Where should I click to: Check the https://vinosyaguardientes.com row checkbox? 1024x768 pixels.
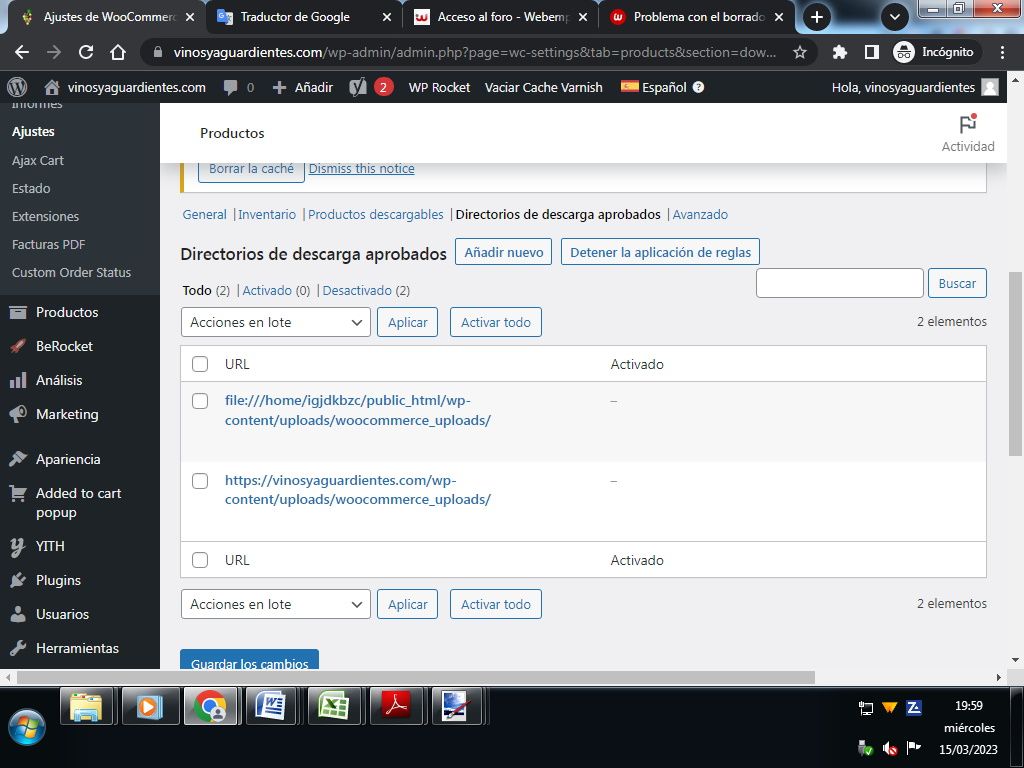pyautogui.click(x=200, y=481)
